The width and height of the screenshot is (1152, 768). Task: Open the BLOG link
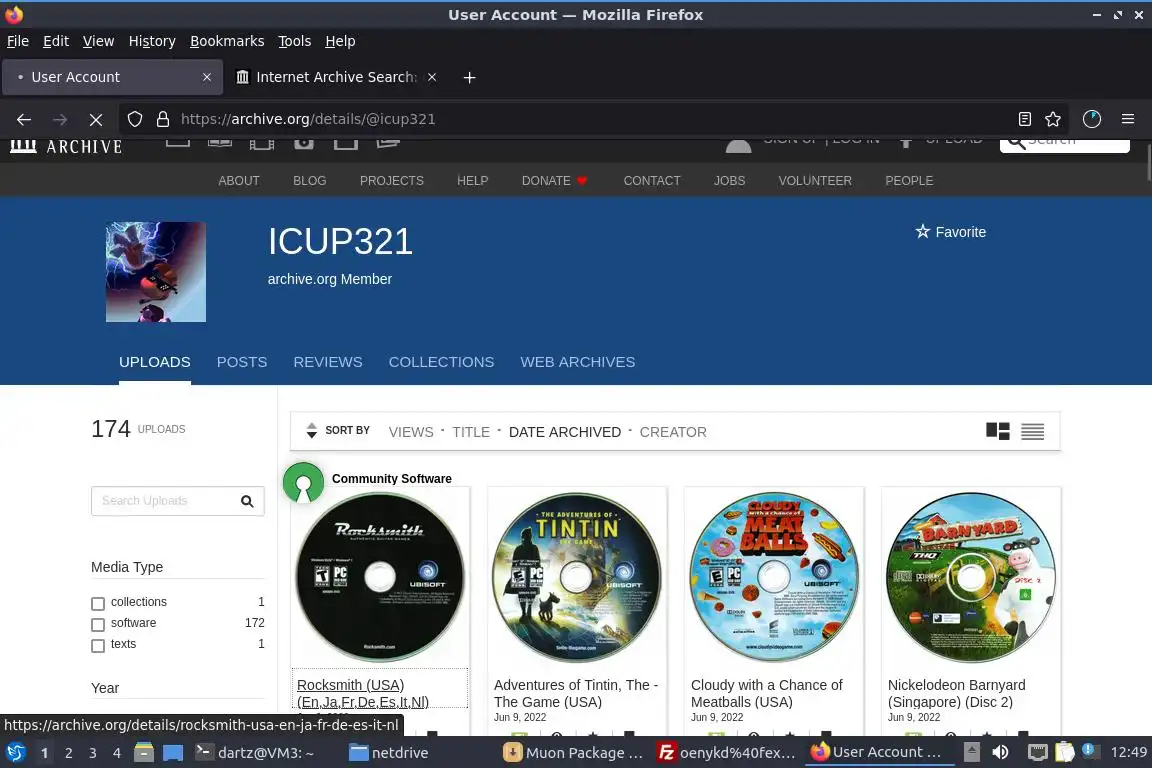pyautogui.click(x=309, y=181)
